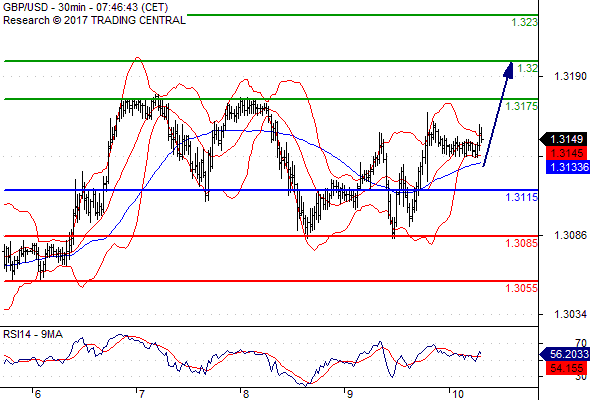Click date label 9 on time axis

point(350,394)
